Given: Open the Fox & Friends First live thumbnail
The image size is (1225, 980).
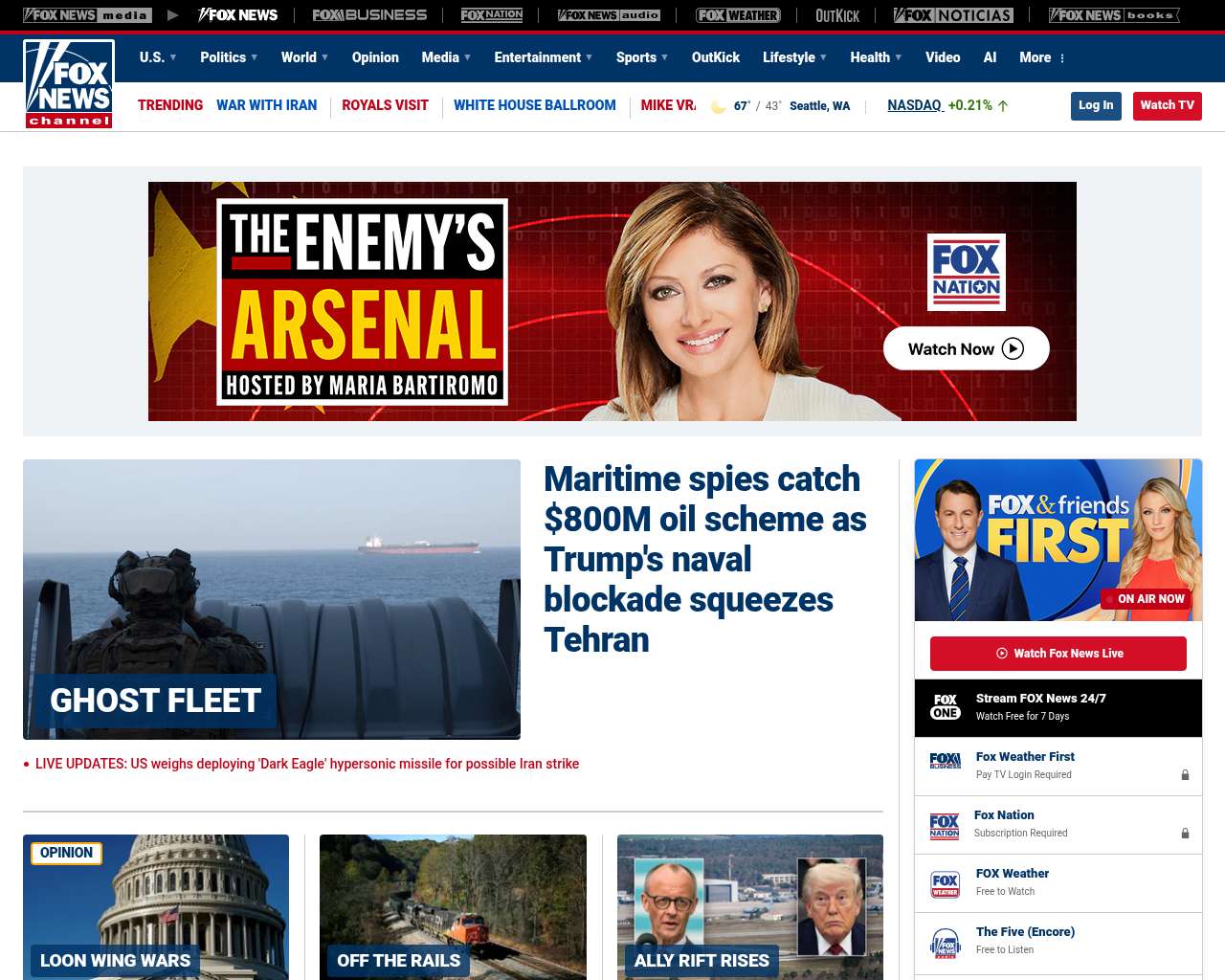Looking at the screenshot, I should click(x=1058, y=540).
